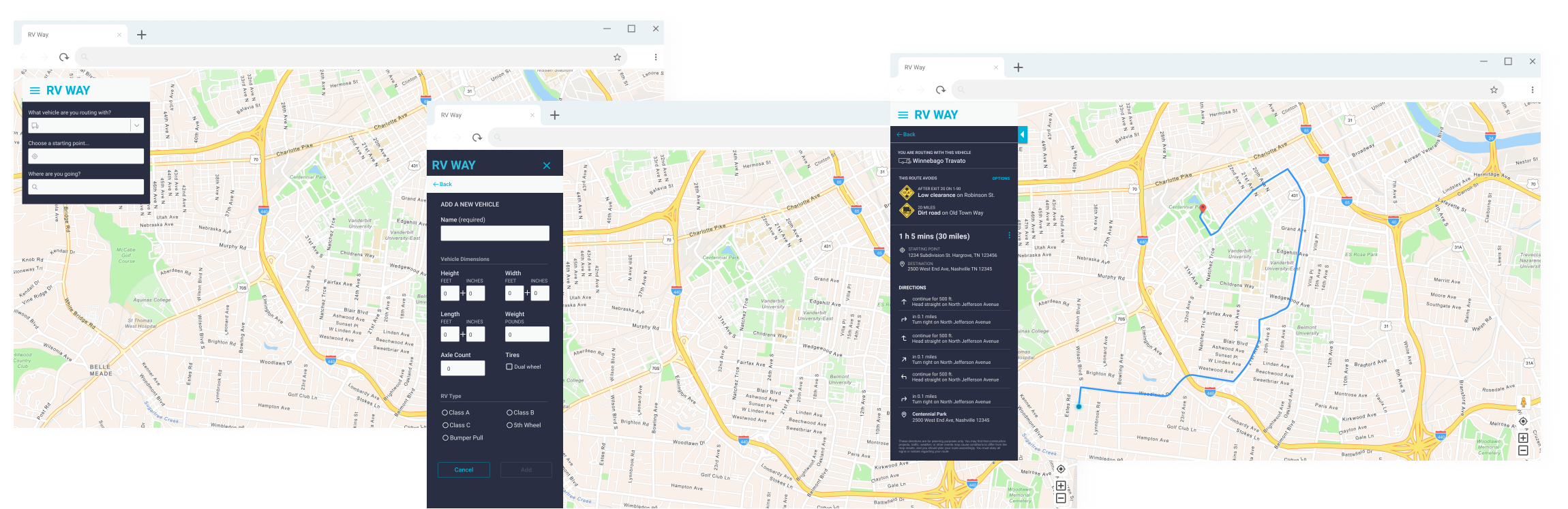
Task: Click the Weight pounds input field
Action: coord(527,335)
